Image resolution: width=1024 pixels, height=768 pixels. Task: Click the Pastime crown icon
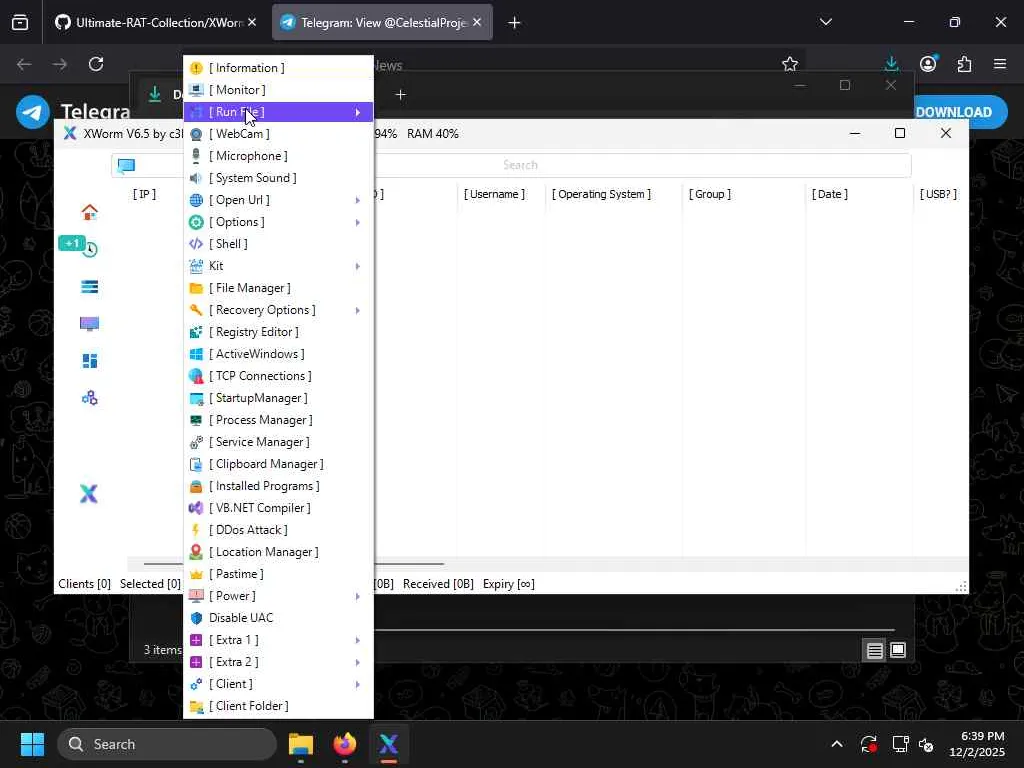196,574
